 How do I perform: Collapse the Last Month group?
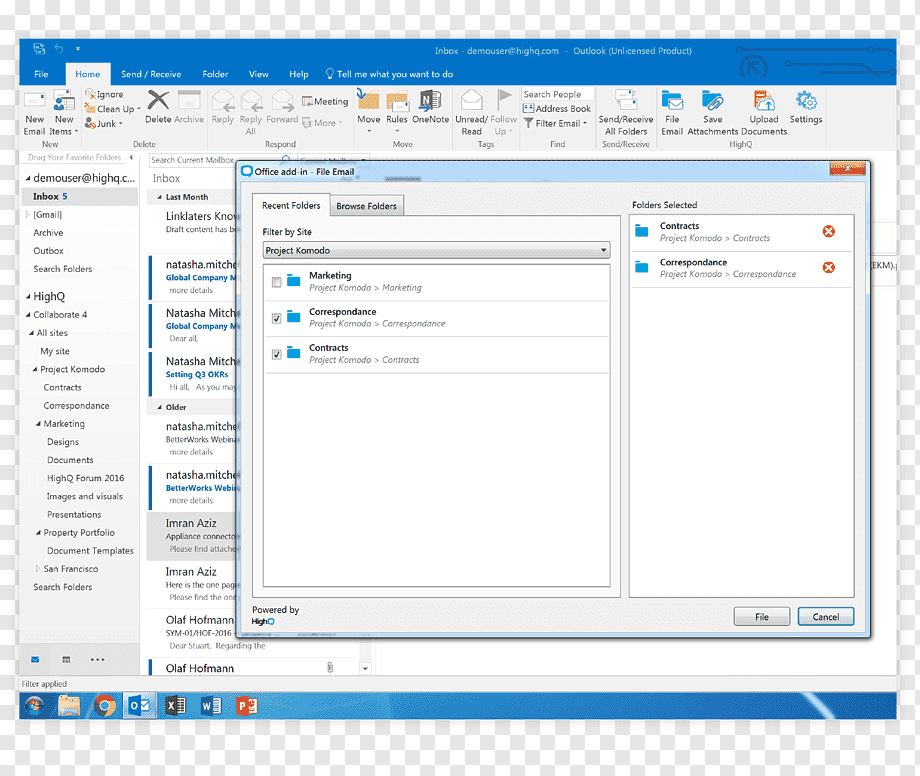(x=160, y=197)
